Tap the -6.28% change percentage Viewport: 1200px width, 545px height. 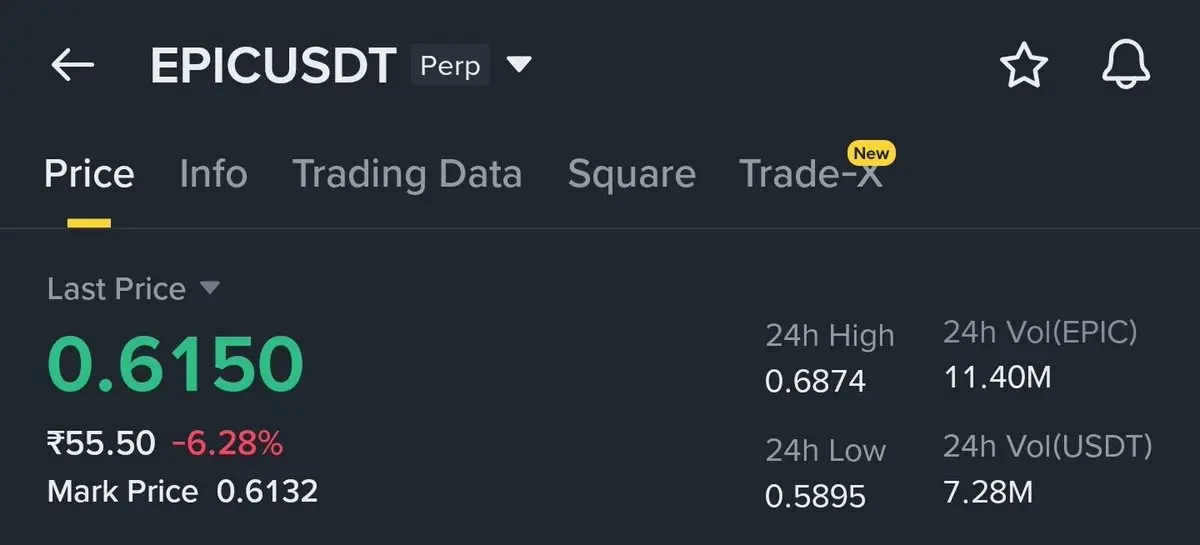(227, 443)
